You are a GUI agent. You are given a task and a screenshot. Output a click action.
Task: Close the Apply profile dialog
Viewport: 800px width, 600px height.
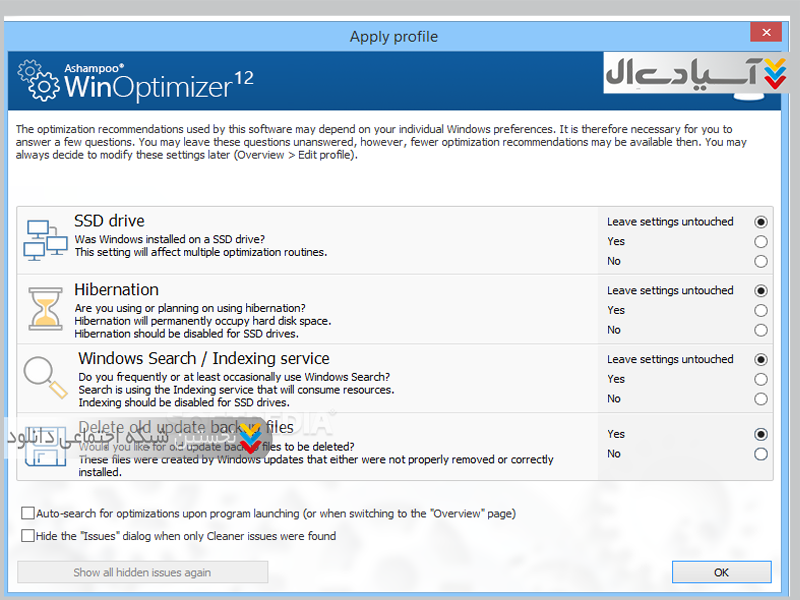pyautogui.click(x=766, y=33)
